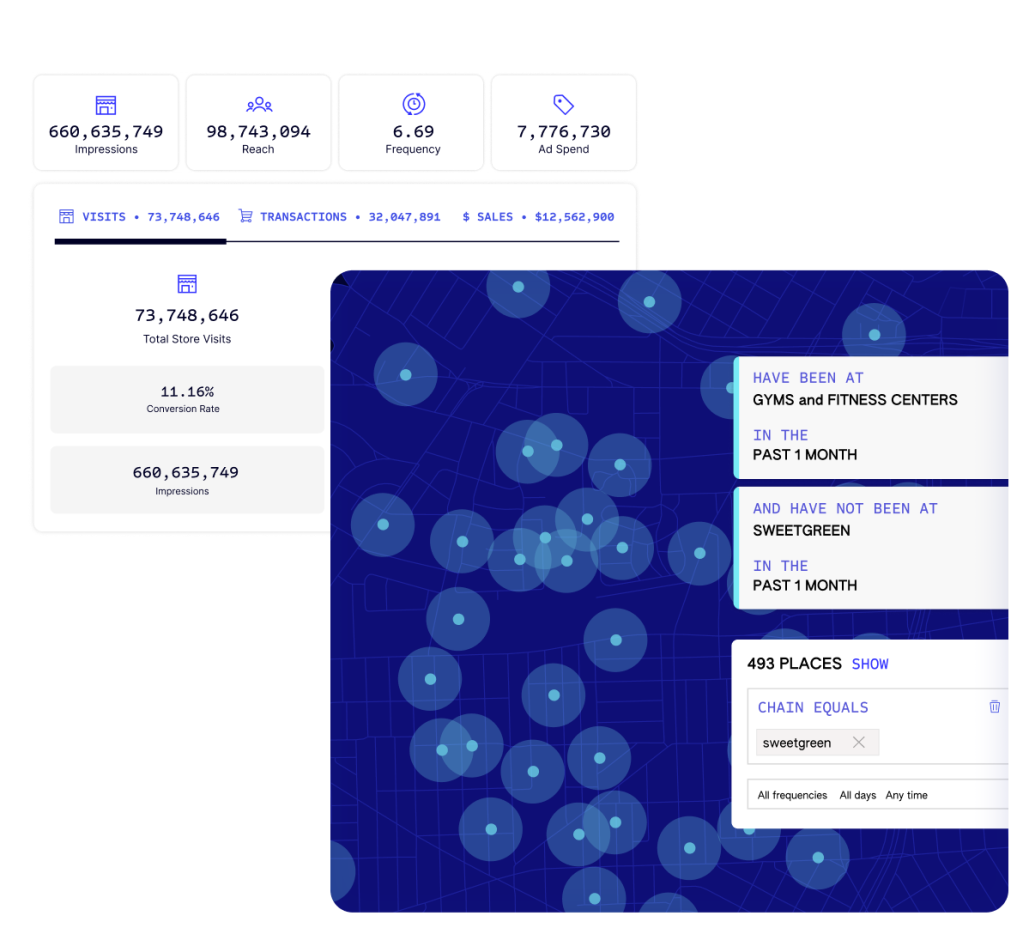Select the sweetgreen chain chip
The image size is (1023, 928).
(x=817, y=743)
